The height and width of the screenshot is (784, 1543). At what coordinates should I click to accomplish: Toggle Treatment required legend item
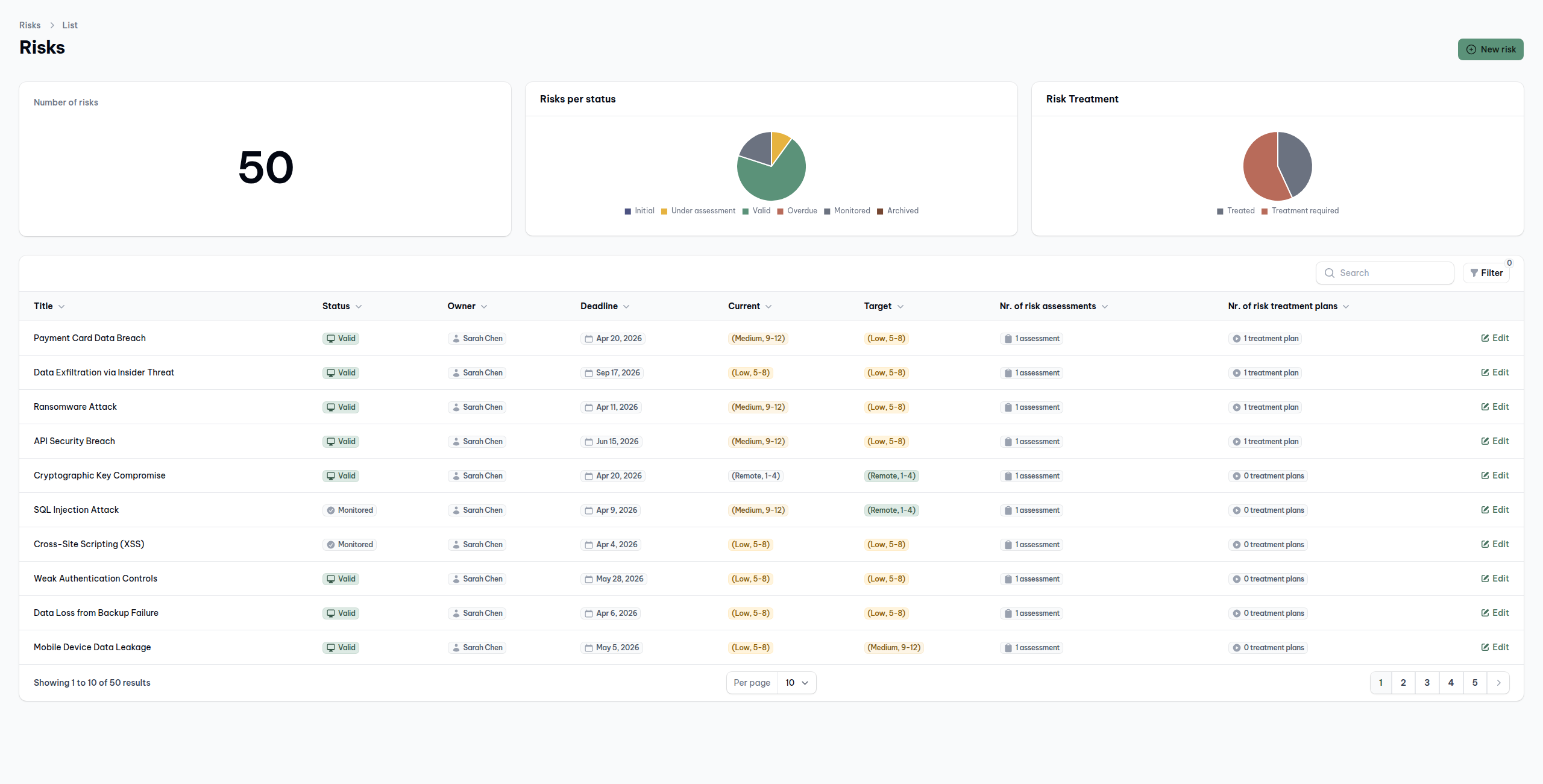point(1299,211)
